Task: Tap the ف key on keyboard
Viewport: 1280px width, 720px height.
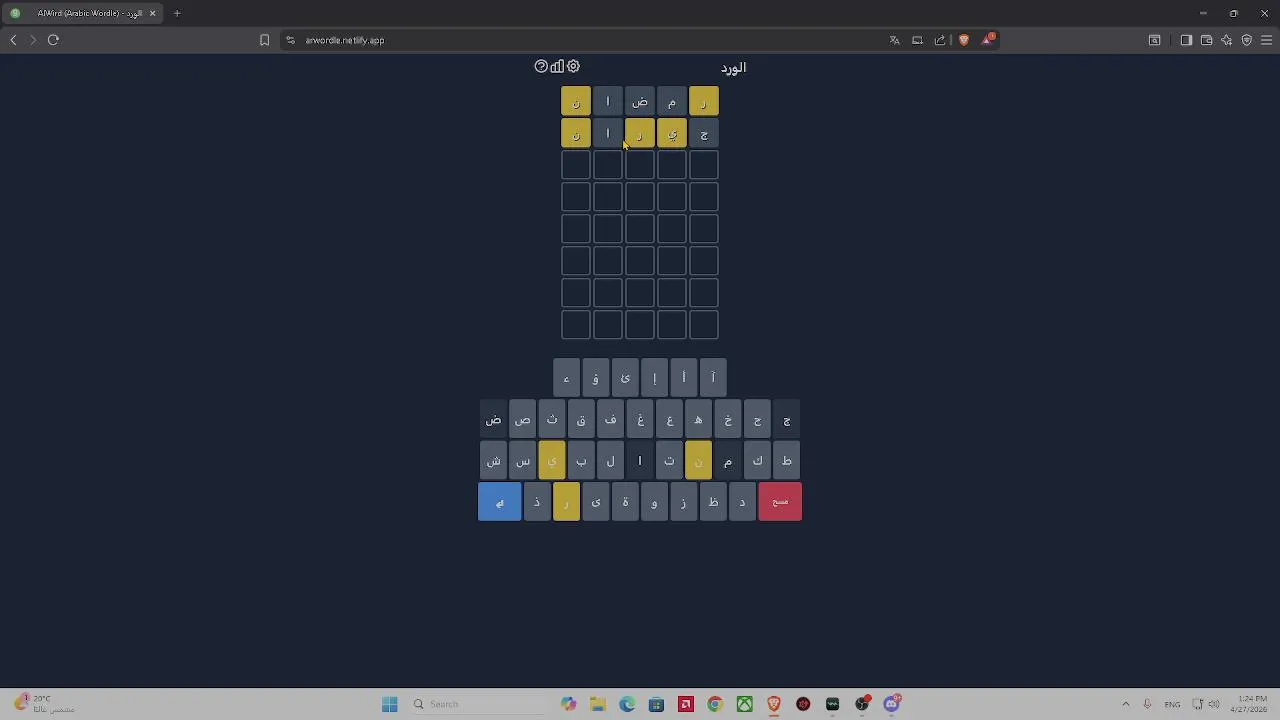Action: click(610, 419)
